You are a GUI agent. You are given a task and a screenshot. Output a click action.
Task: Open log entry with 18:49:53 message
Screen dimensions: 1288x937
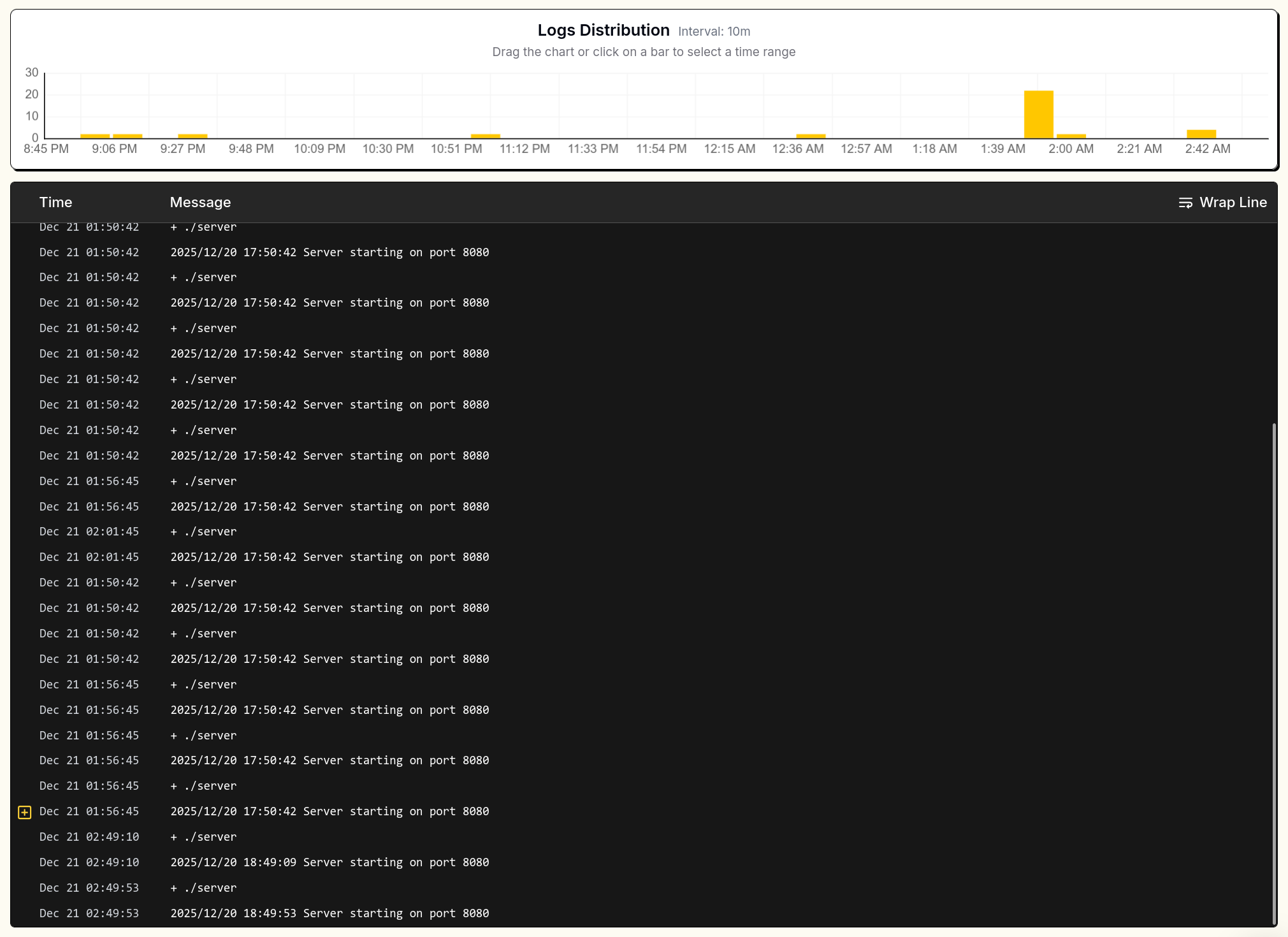point(329,913)
